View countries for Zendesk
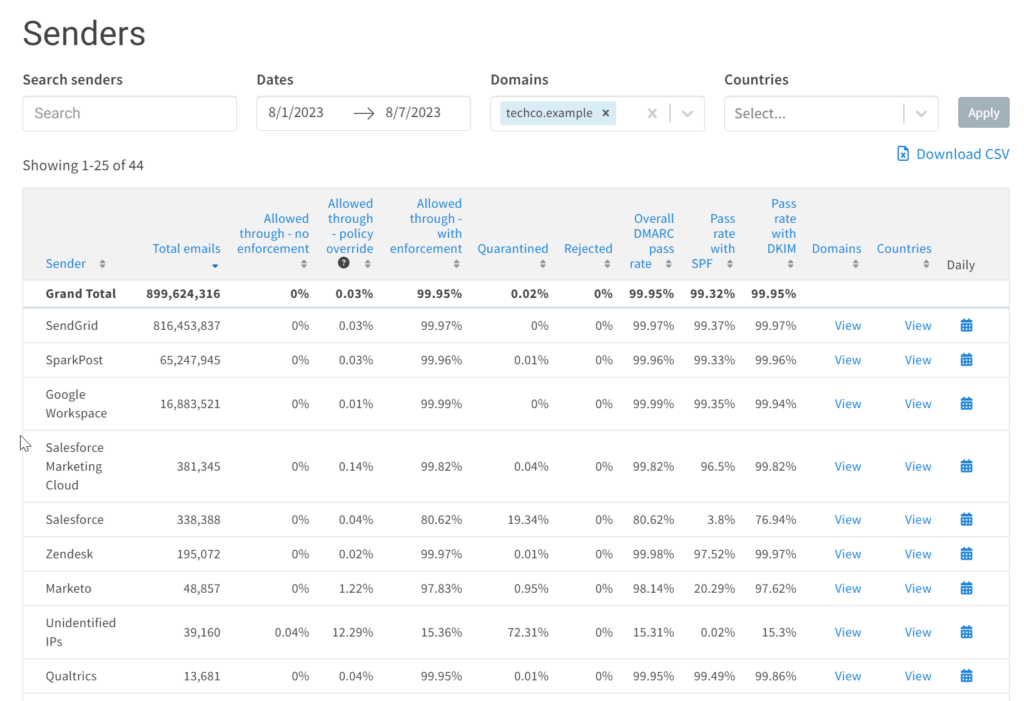Viewport: 1024px width, 701px height. tap(918, 554)
